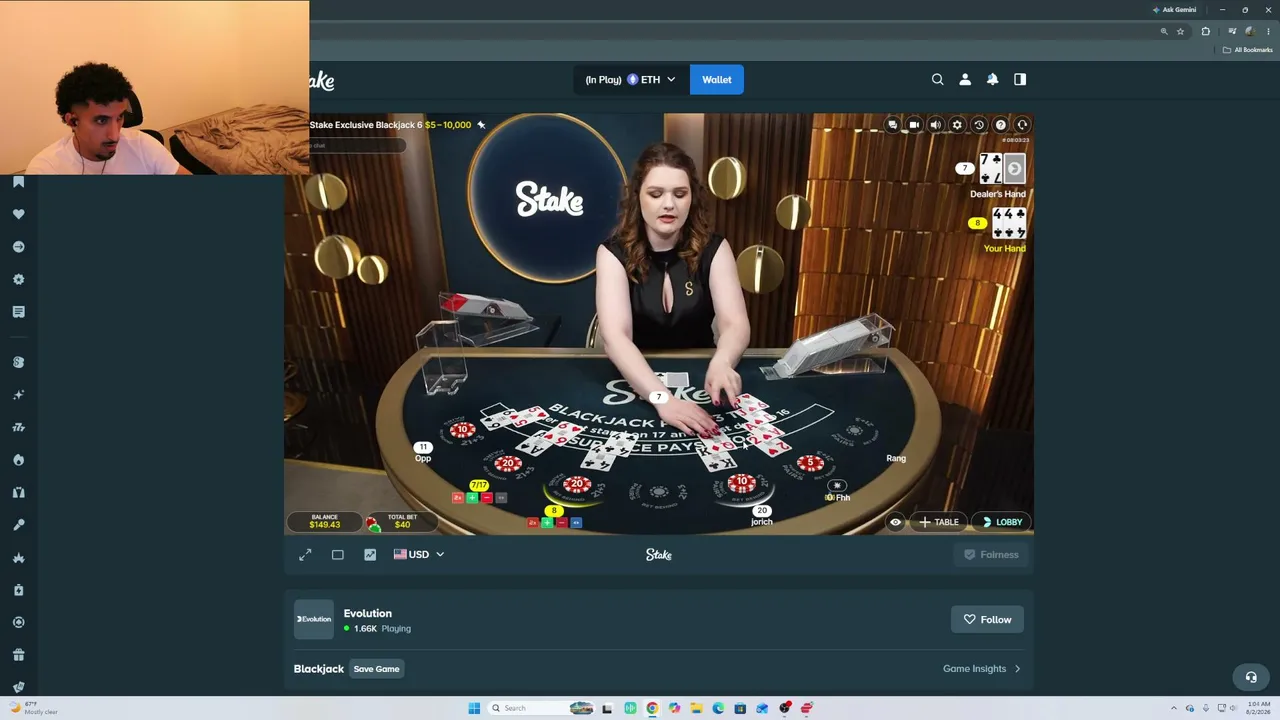This screenshot has width=1280, height=720.
Task: Open the floating support headset button
Action: tap(1250, 677)
